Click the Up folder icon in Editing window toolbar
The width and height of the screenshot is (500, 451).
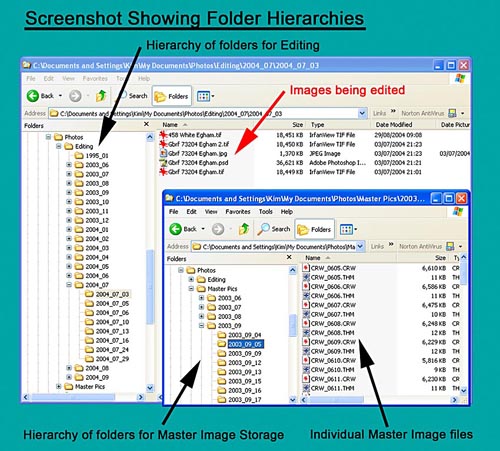pos(101,96)
